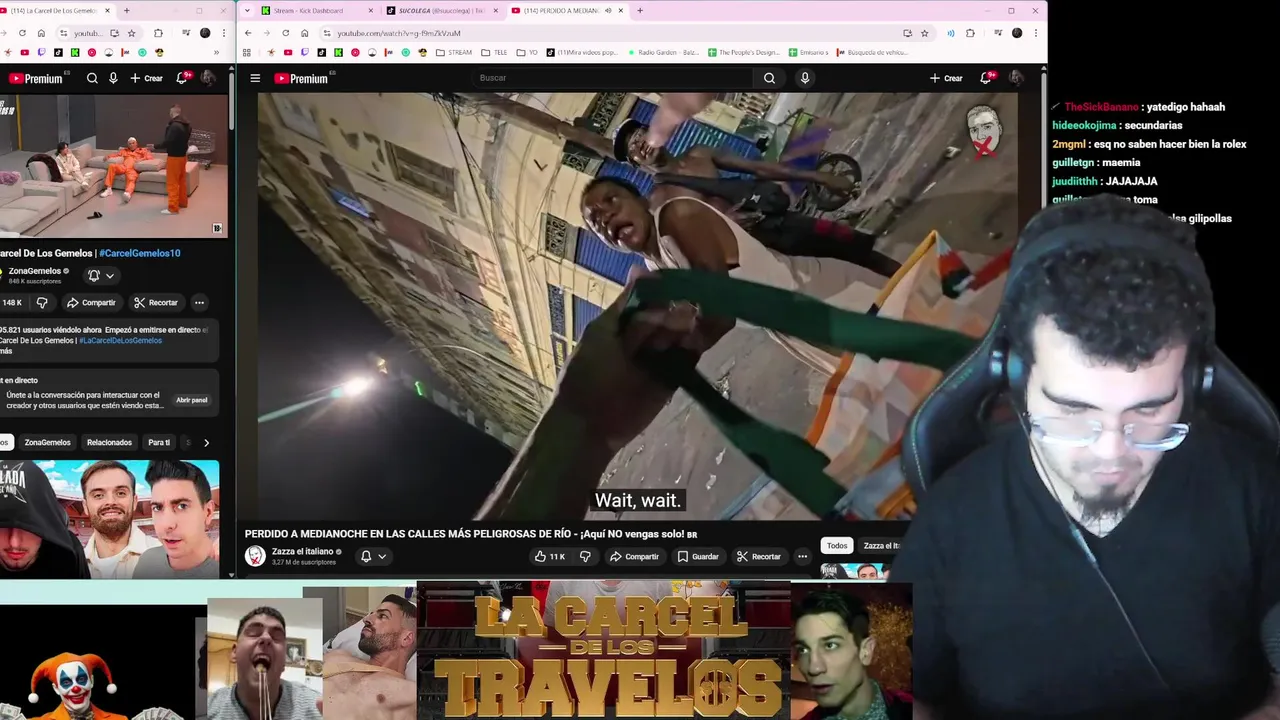Show more chips in left YouTube window
The width and height of the screenshot is (1280, 720).
pyautogui.click(x=206, y=442)
